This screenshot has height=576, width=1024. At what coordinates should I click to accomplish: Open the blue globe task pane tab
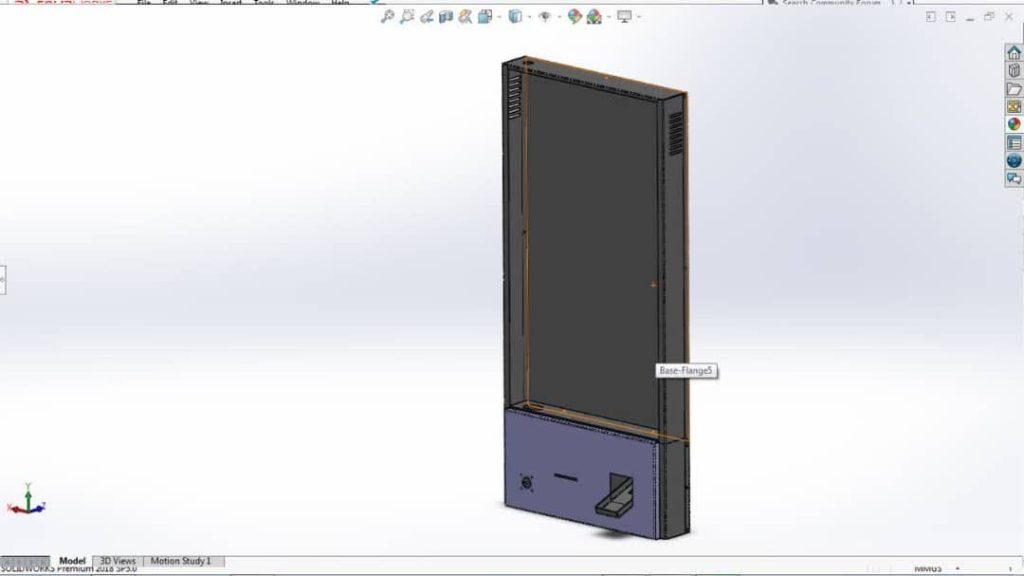(x=1014, y=161)
